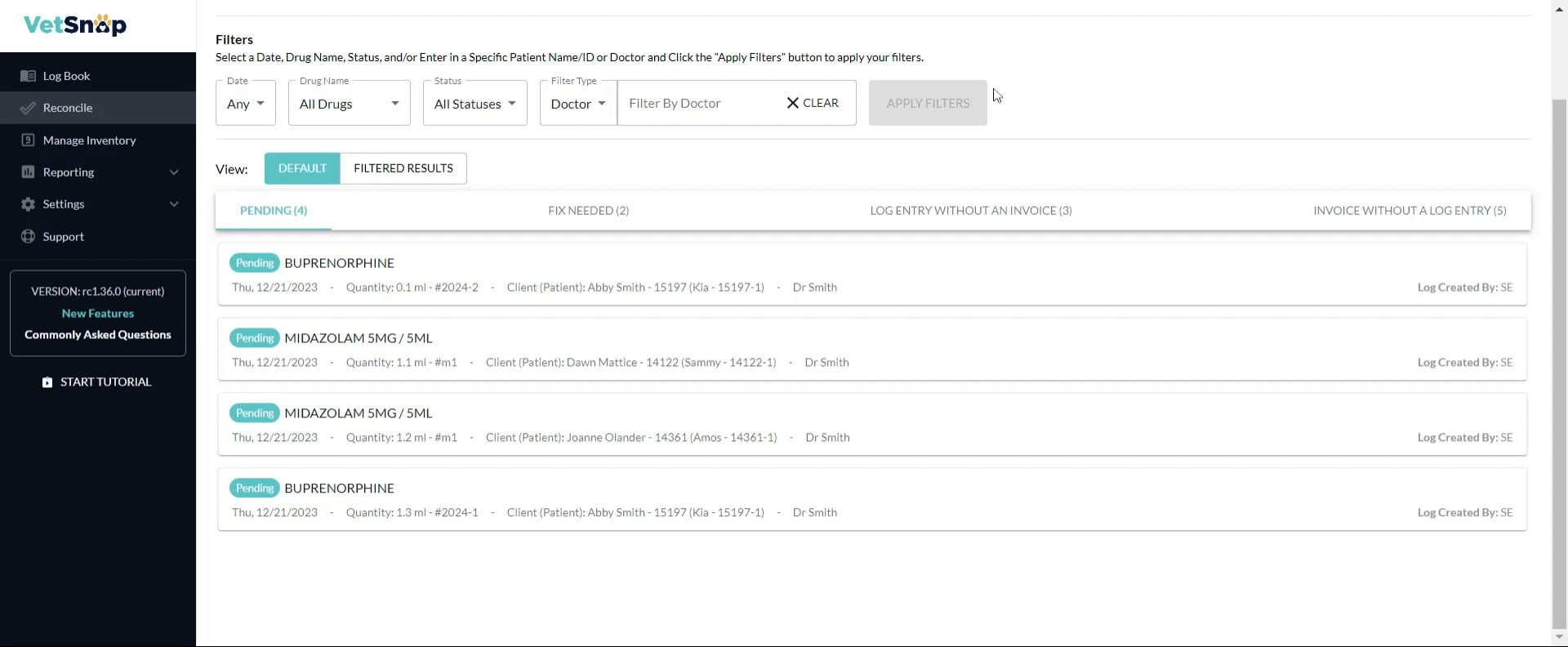This screenshot has height=647, width=1568.
Task: Click the Settings gear icon
Action: click(x=28, y=204)
